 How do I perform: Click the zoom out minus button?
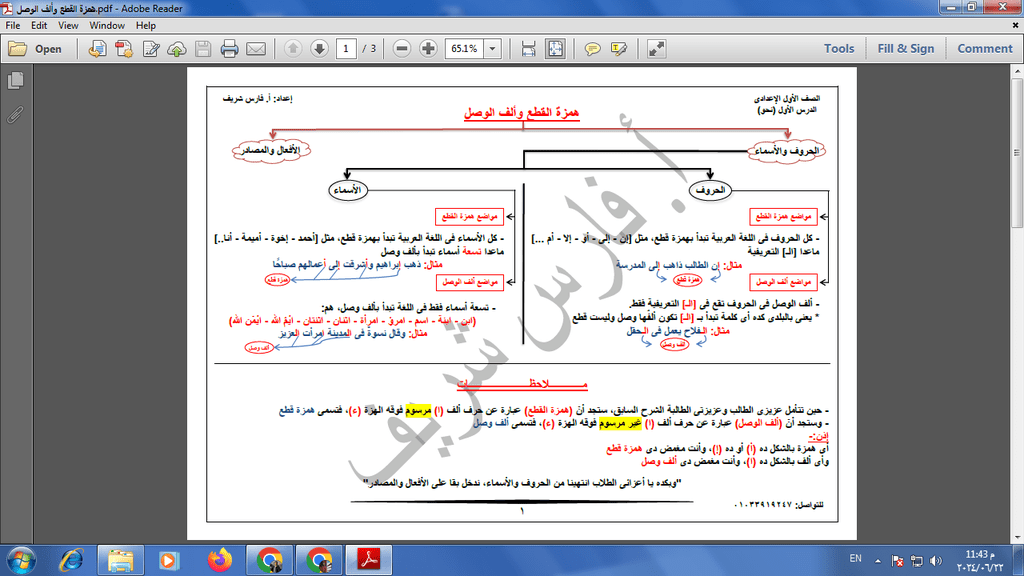point(402,49)
